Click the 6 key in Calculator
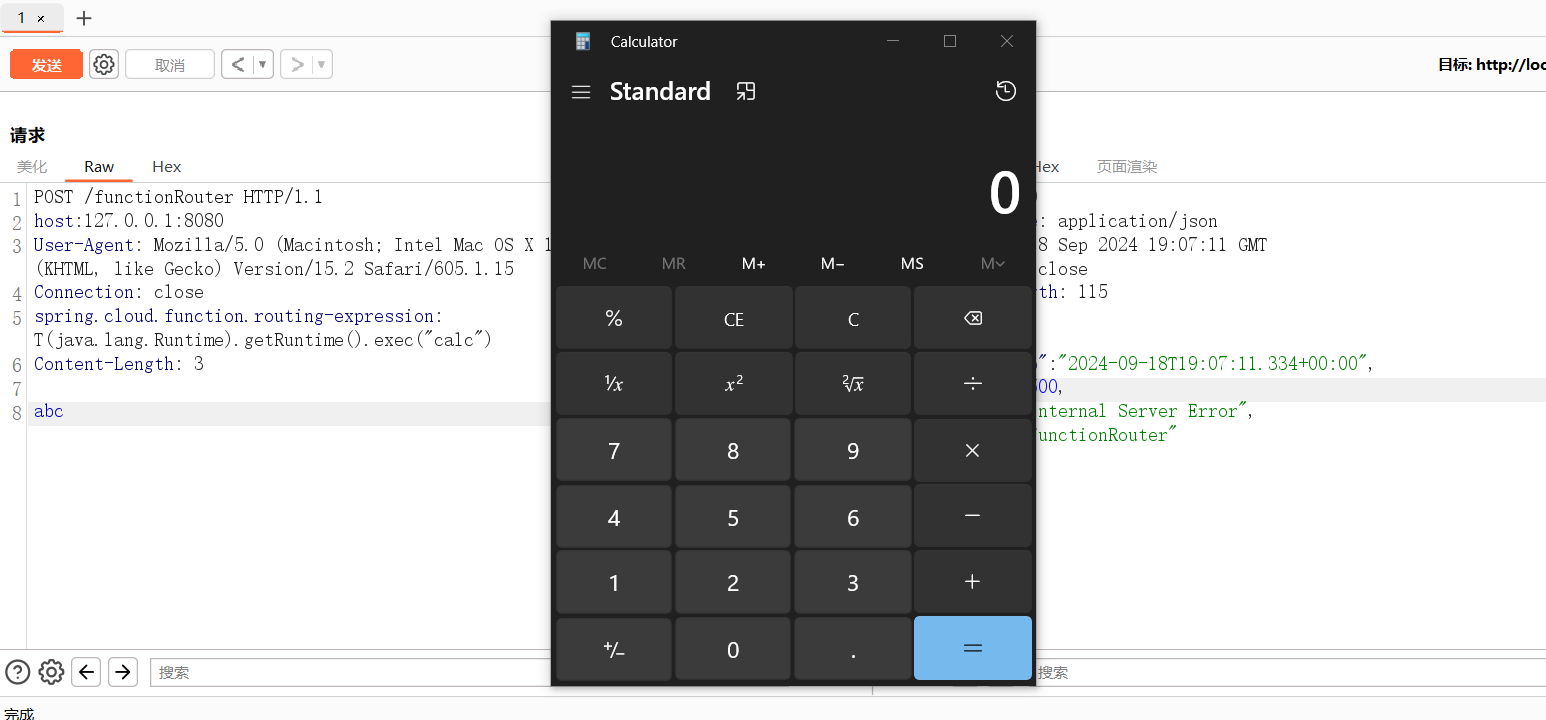Image resolution: width=1546 pixels, height=720 pixels. click(x=853, y=516)
